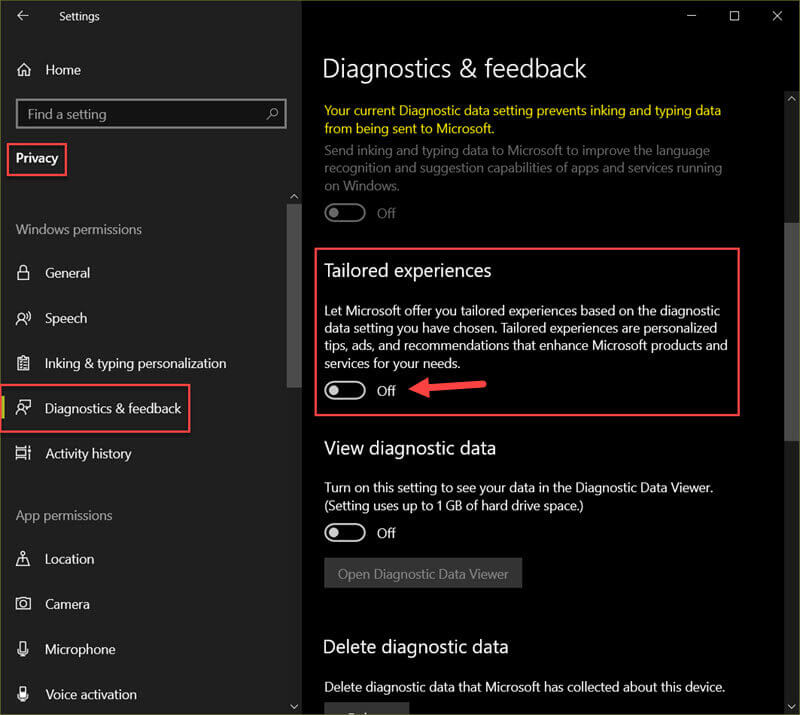
Task: Close the Settings window
Action: [777, 16]
